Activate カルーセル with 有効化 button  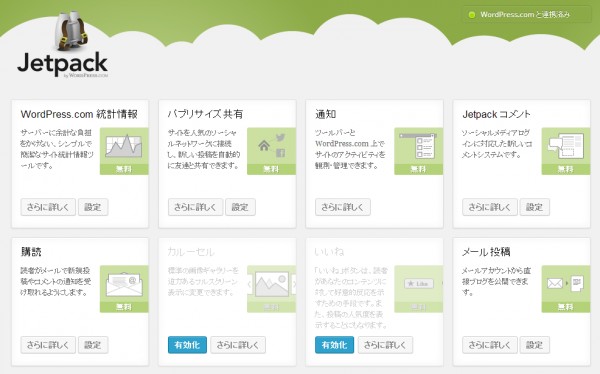pos(187,345)
